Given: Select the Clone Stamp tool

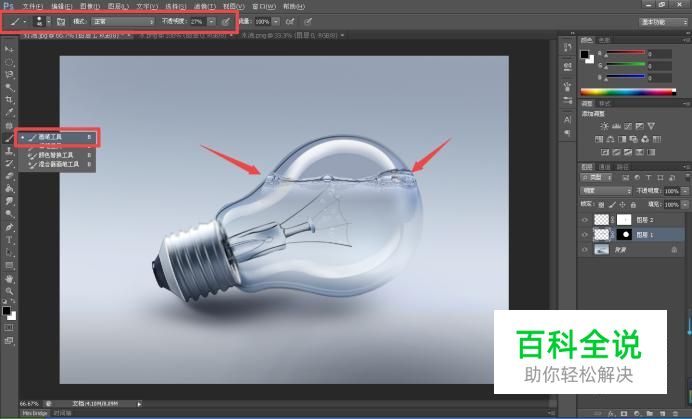Looking at the screenshot, I should [9, 151].
